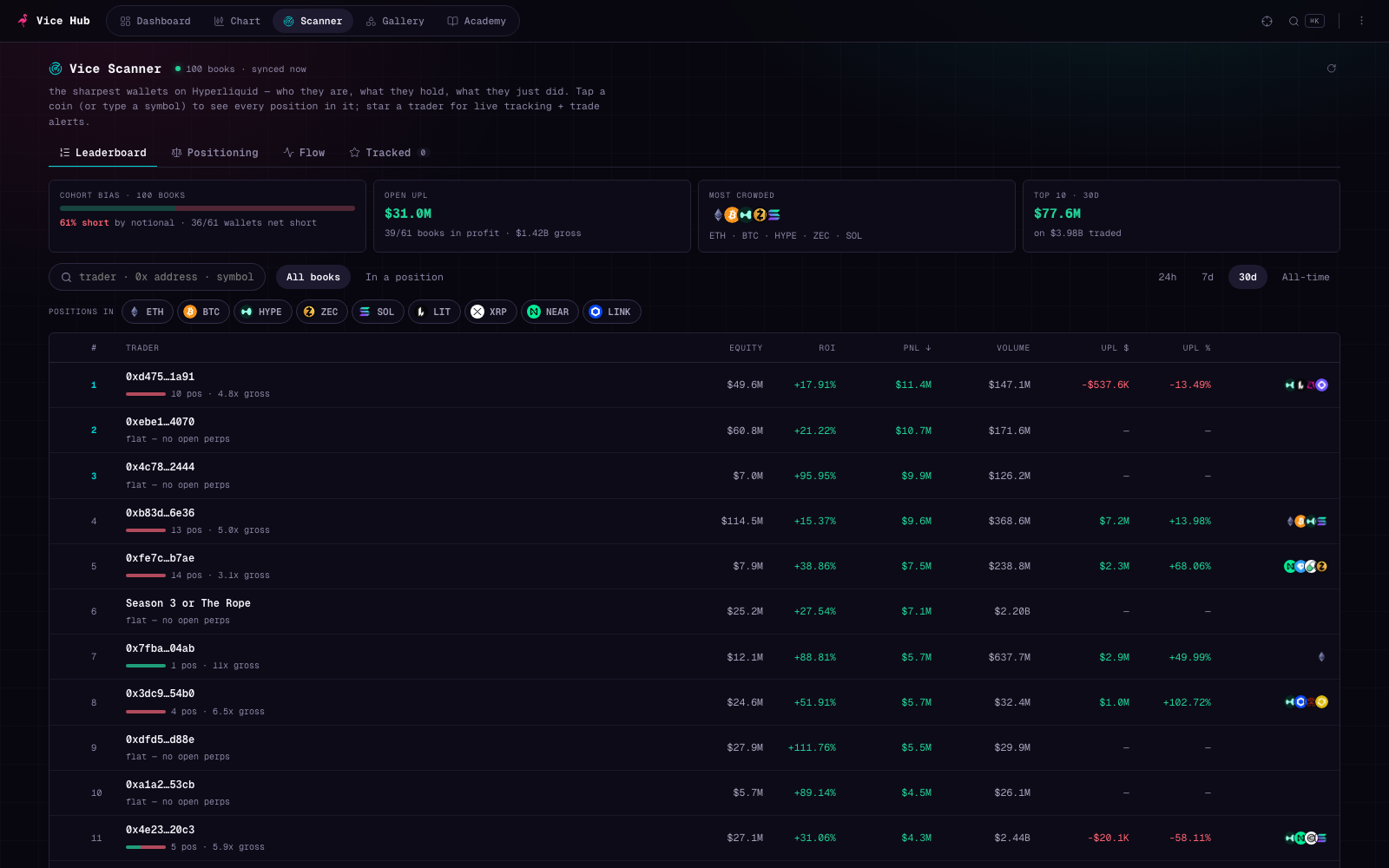Click exposure bar of 0x7fba…04ab row
1389x868 pixels.
click(x=145, y=666)
